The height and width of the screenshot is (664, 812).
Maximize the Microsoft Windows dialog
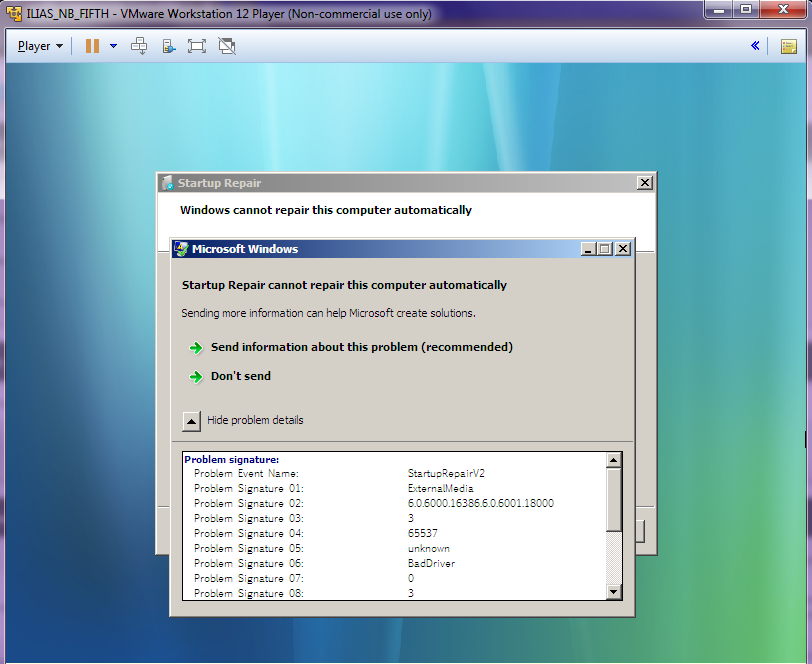(x=604, y=249)
